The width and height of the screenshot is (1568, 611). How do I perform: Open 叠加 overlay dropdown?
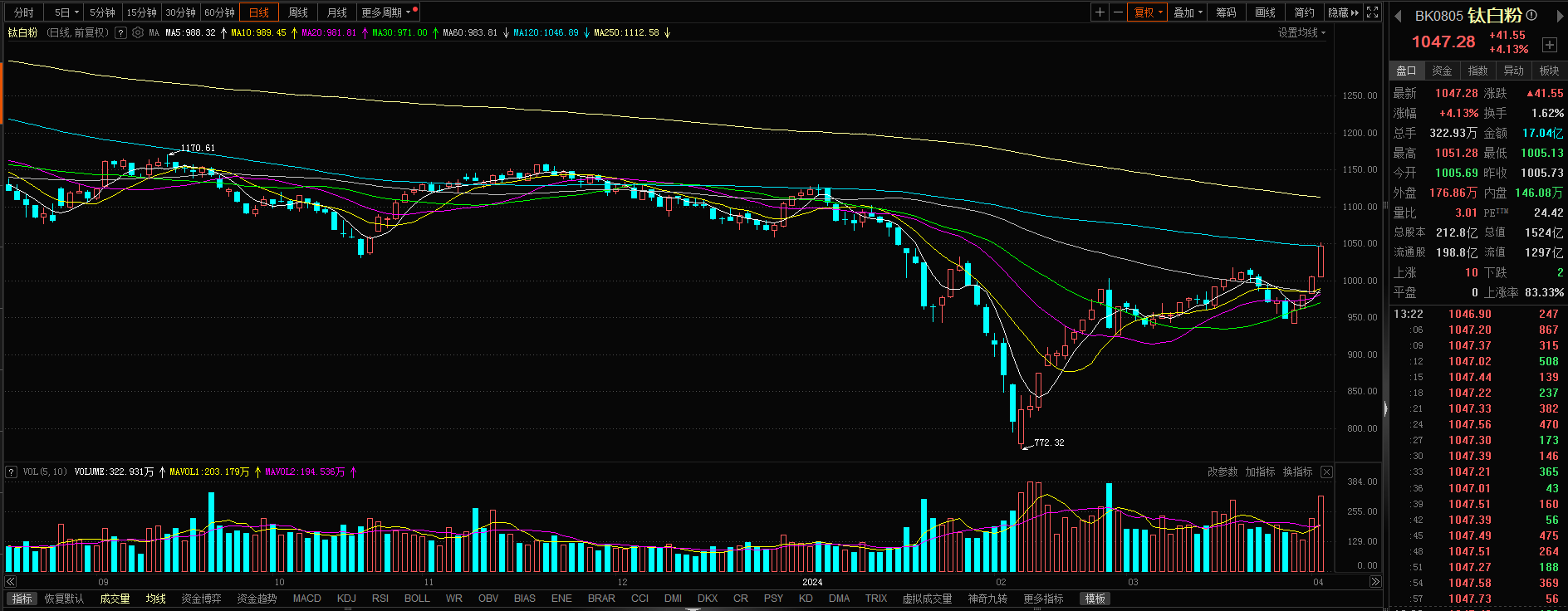click(x=1188, y=12)
